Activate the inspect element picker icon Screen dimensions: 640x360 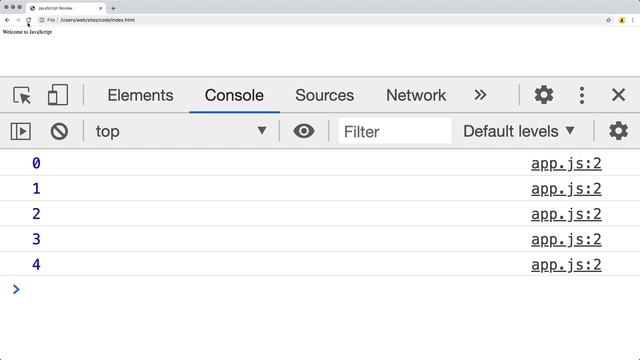pos(22,95)
